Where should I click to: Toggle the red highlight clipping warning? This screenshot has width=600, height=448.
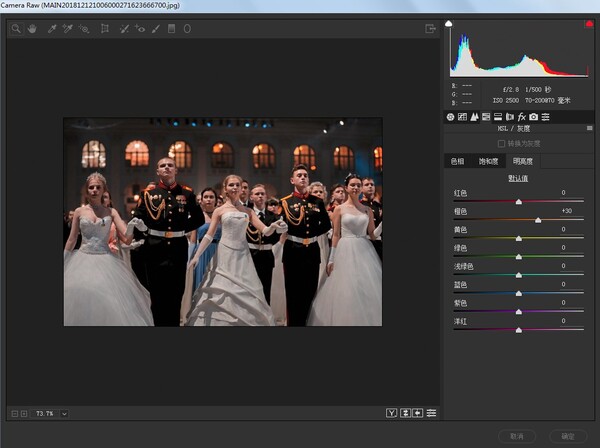click(589, 24)
